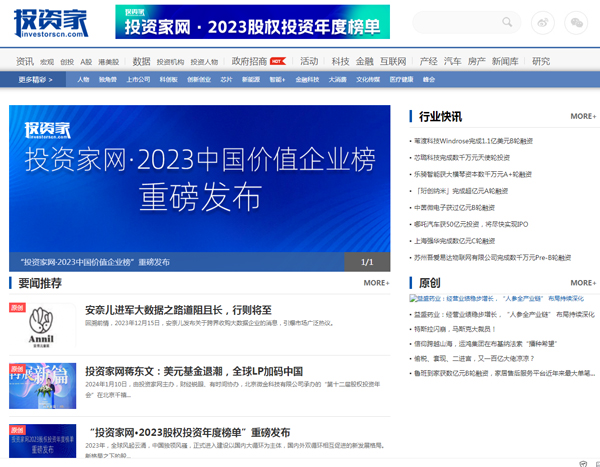Open the 产经 menu item
The image size is (600, 467).
428,61
